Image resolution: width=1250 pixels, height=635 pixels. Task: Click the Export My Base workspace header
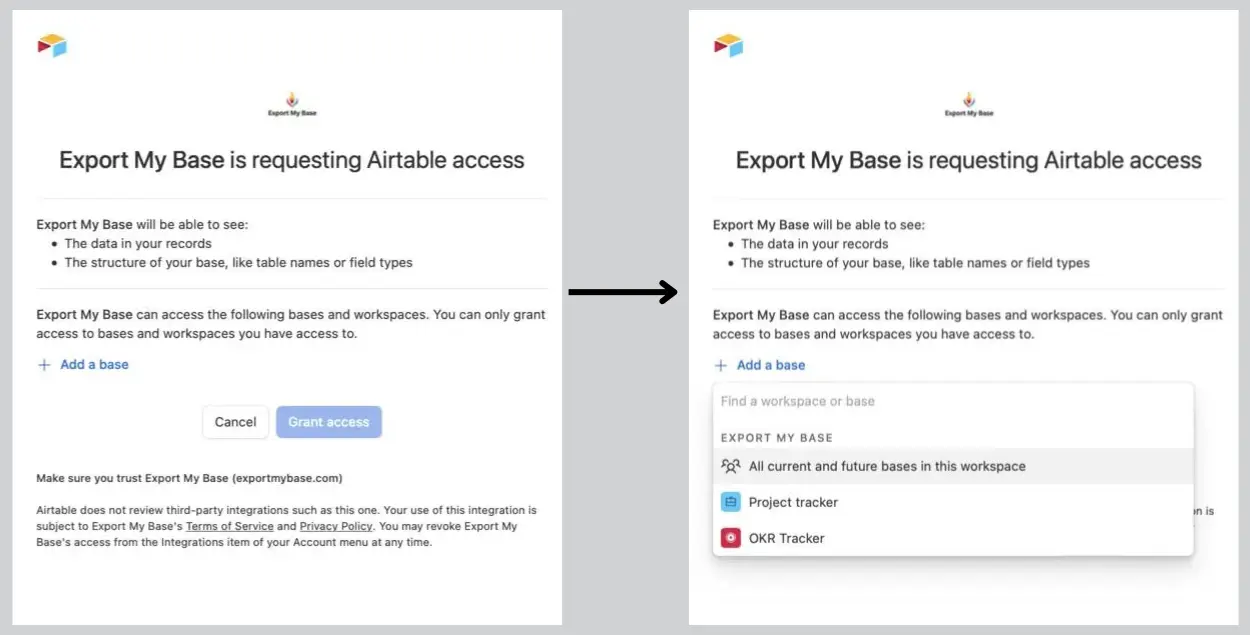click(777, 438)
